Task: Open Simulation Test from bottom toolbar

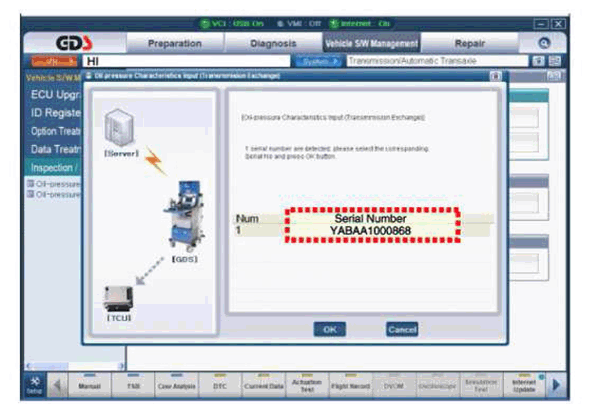Action: tap(481, 385)
